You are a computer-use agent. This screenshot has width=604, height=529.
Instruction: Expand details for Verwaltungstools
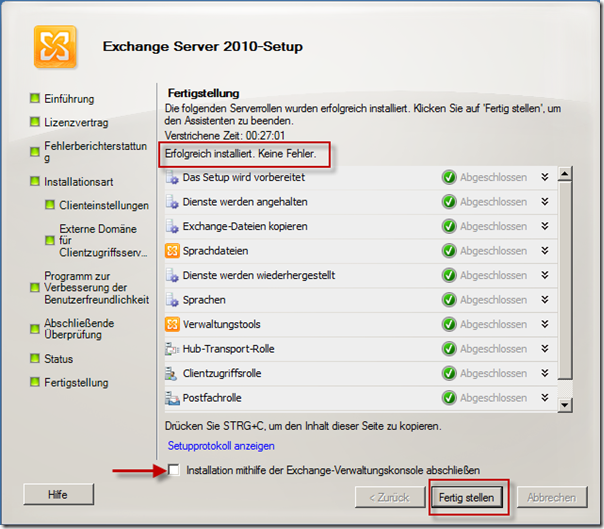click(545, 324)
